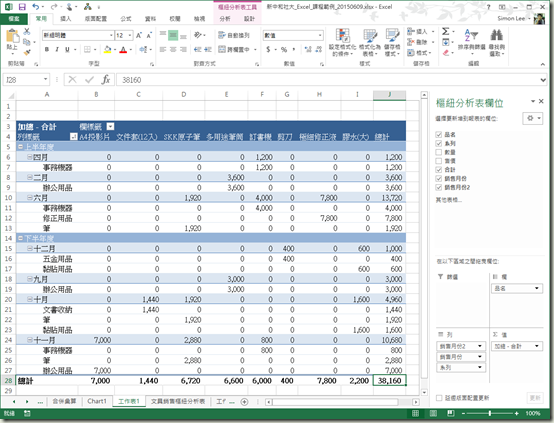554x423 pixels.
Task: Click the insert function fx button
Action: click(106, 80)
